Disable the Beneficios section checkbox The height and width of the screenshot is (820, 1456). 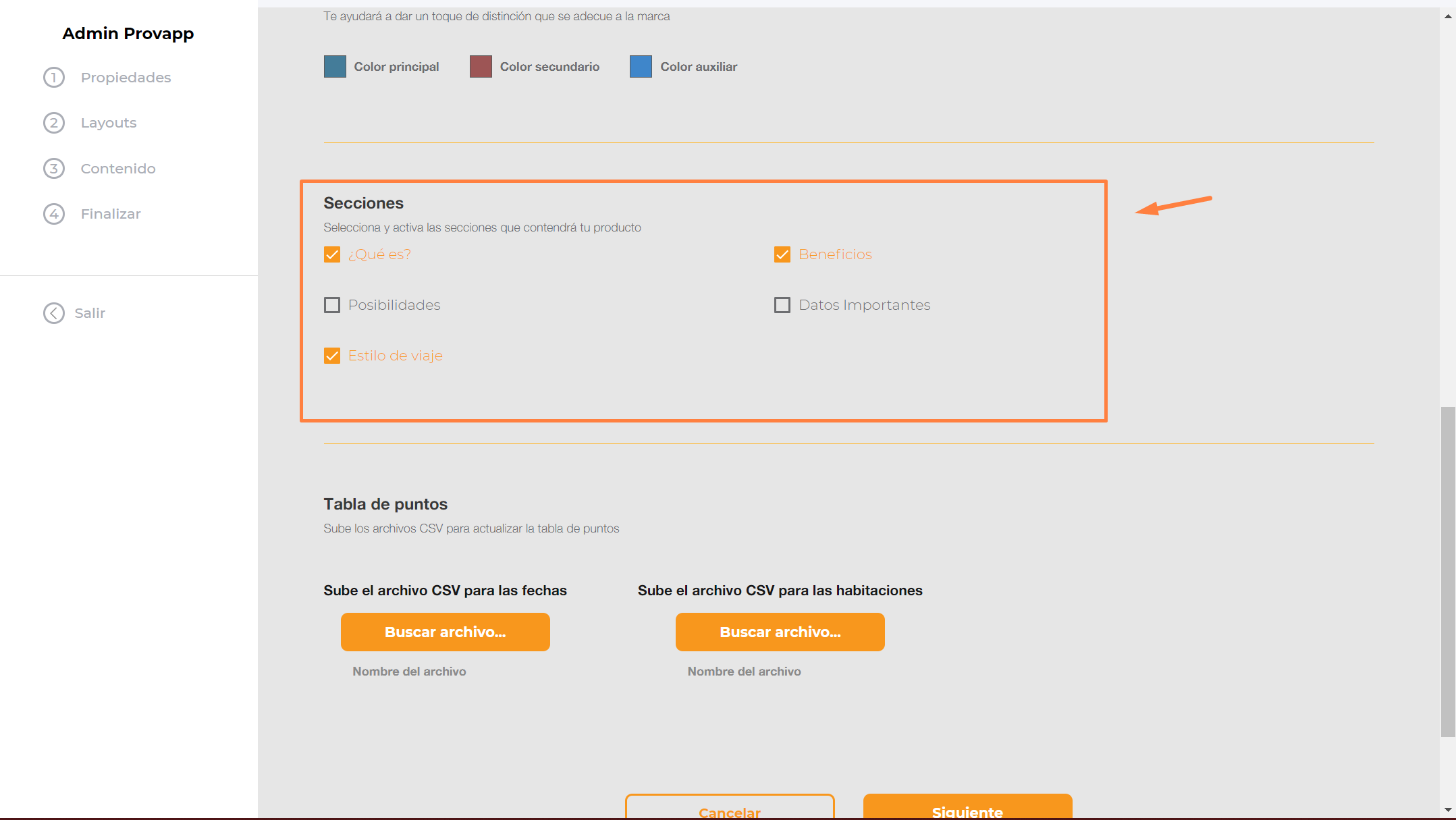tap(782, 254)
